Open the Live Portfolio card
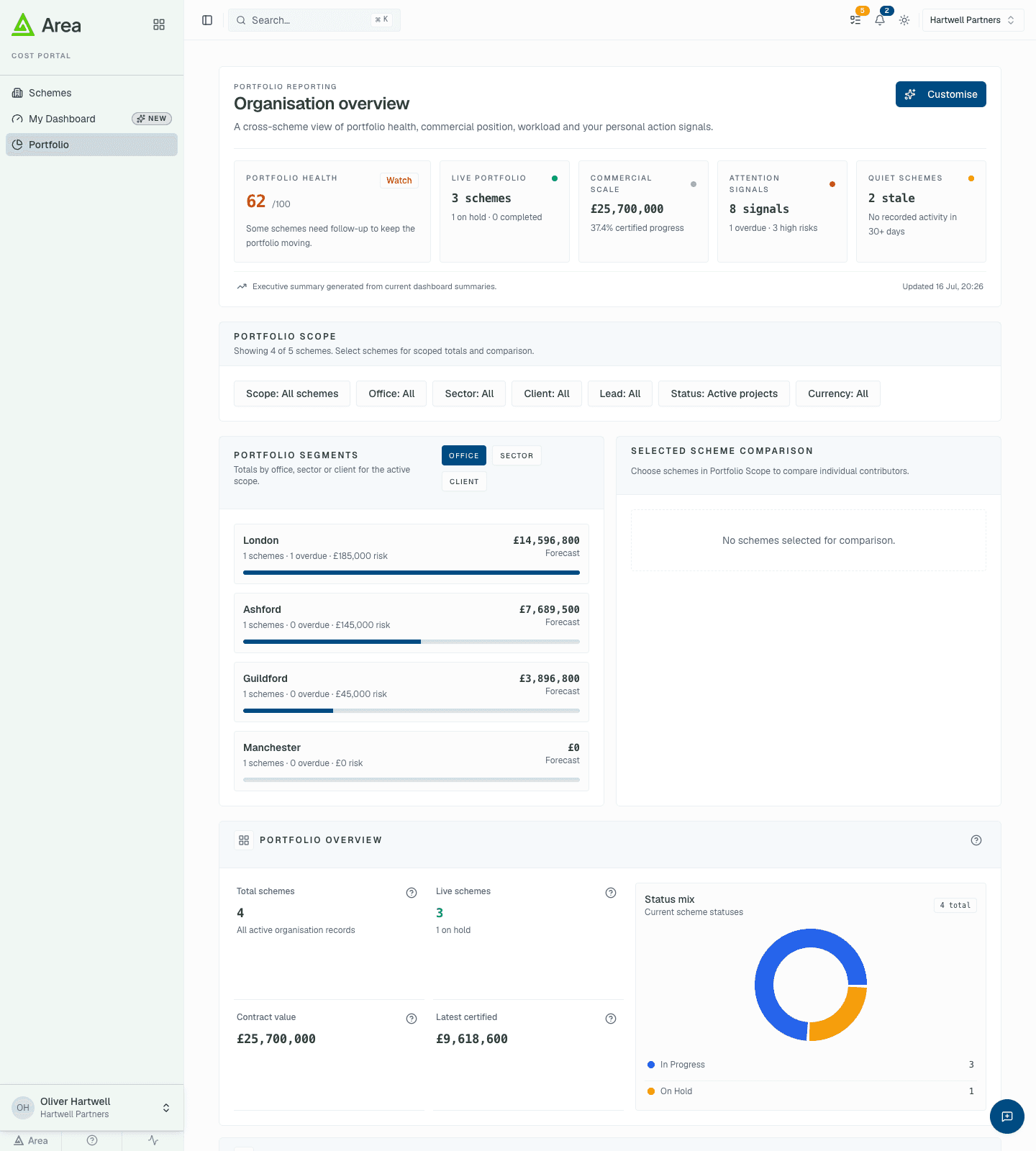1036x1151 pixels. point(504,211)
